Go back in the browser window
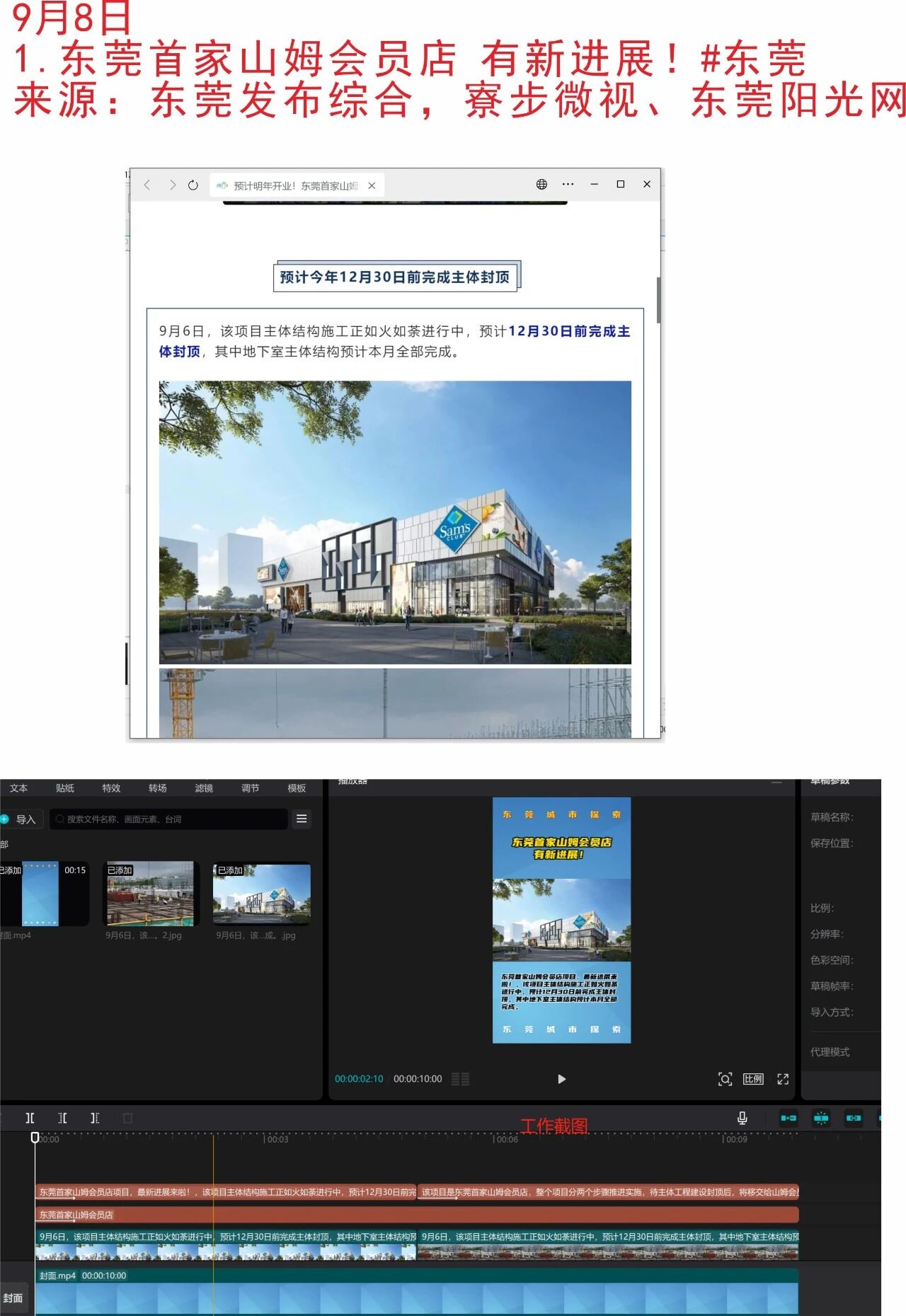906x1316 pixels. tap(147, 185)
